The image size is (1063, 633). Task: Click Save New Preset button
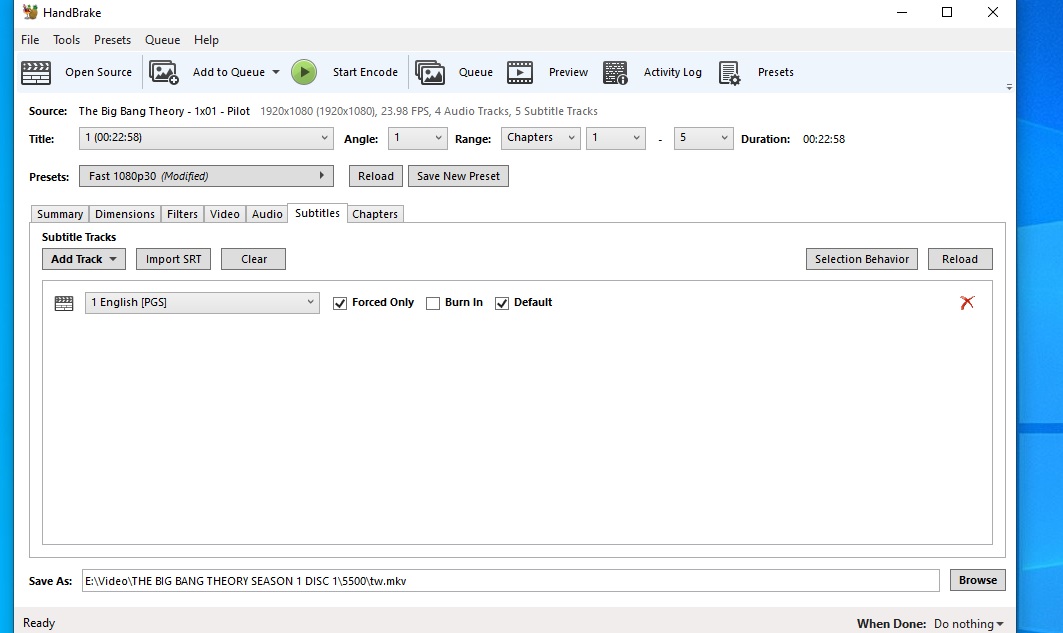tap(458, 176)
